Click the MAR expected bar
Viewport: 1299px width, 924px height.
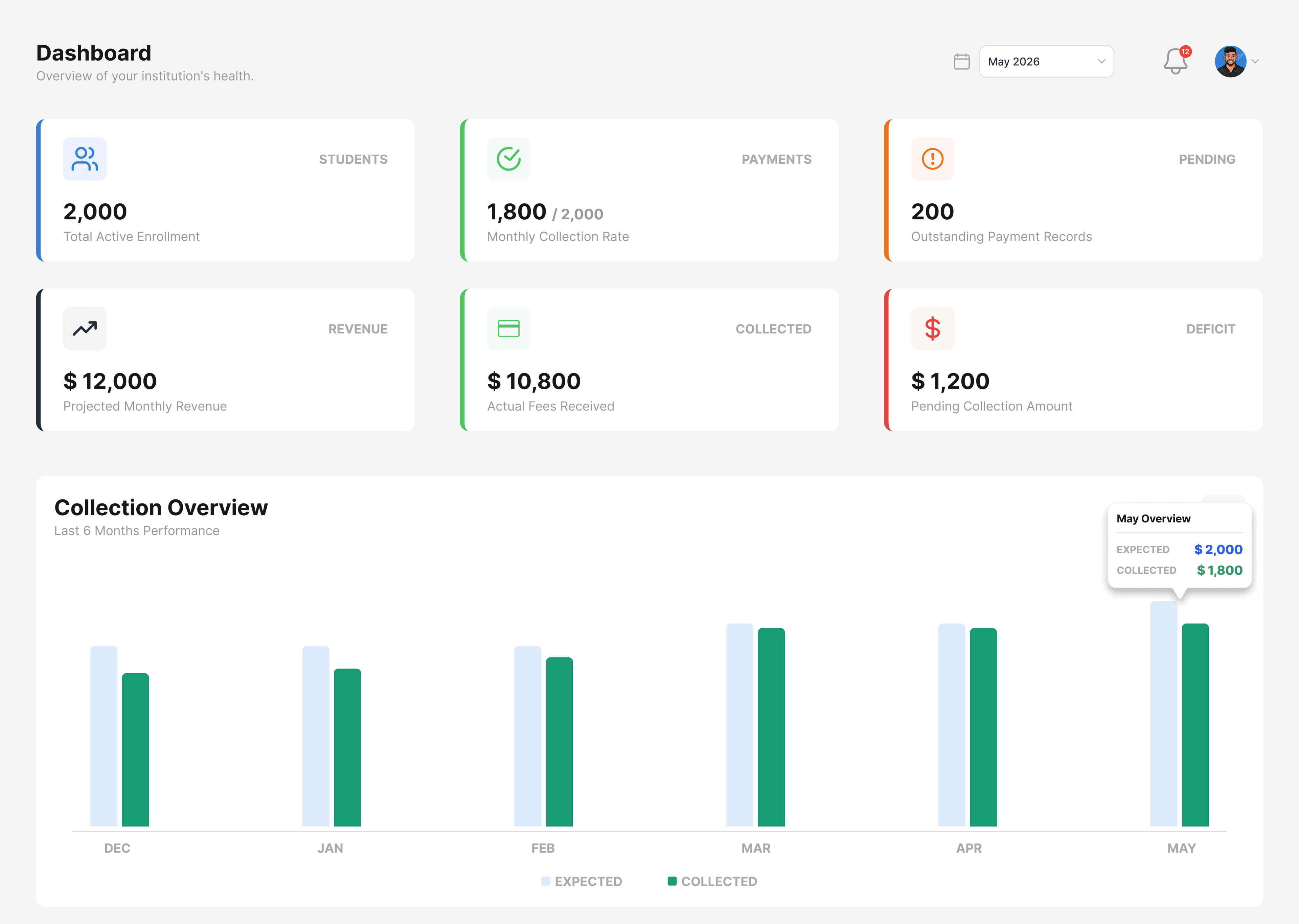click(739, 725)
